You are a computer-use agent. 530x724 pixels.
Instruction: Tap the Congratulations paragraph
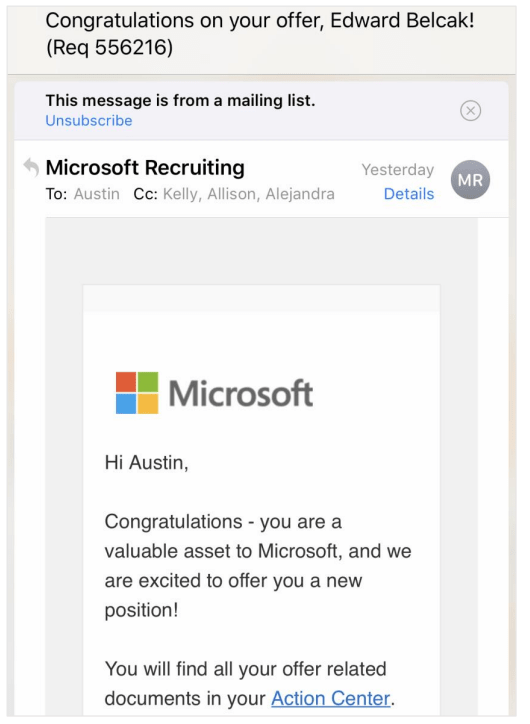pyautogui.click(x=258, y=566)
